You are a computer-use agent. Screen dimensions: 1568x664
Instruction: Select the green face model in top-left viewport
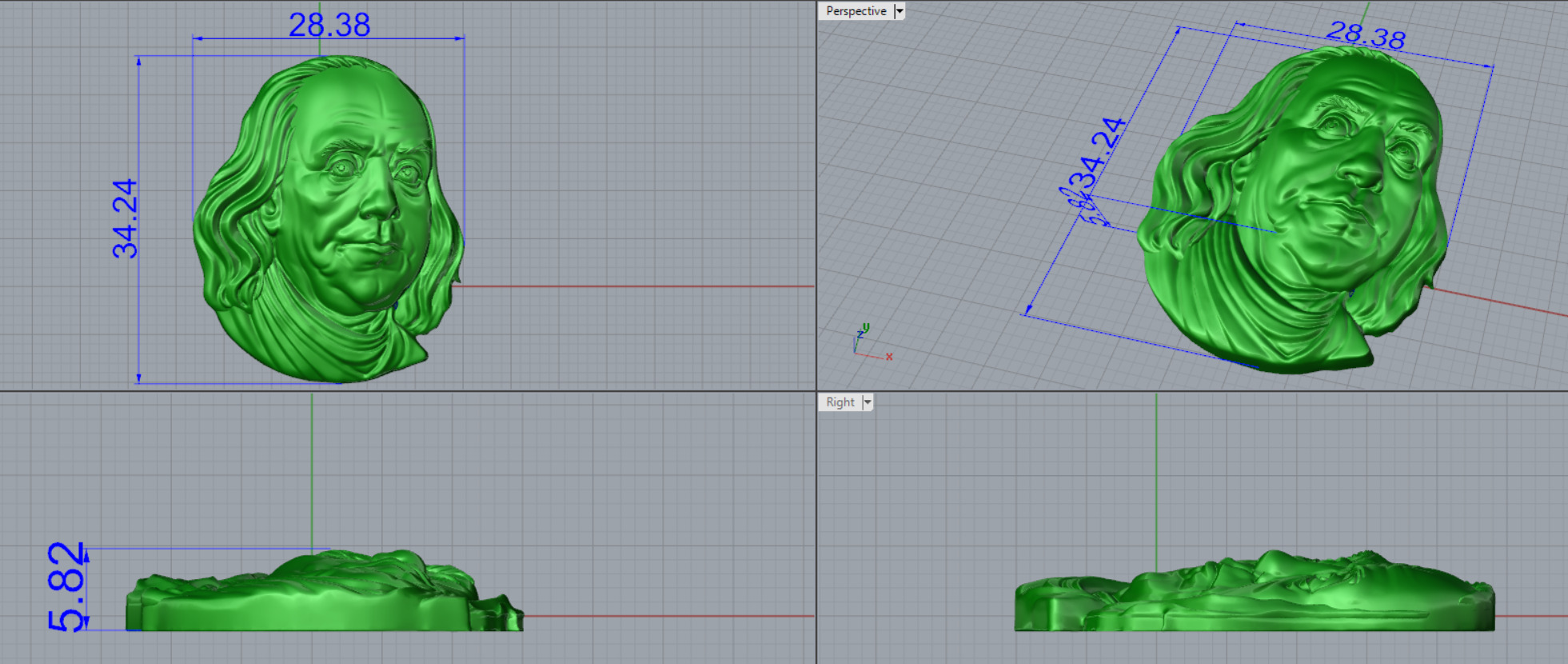(x=328, y=218)
